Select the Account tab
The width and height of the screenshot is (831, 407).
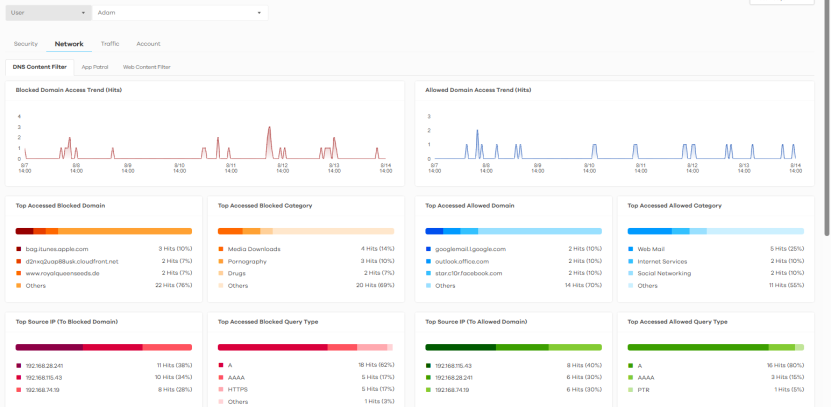click(x=148, y=44)
